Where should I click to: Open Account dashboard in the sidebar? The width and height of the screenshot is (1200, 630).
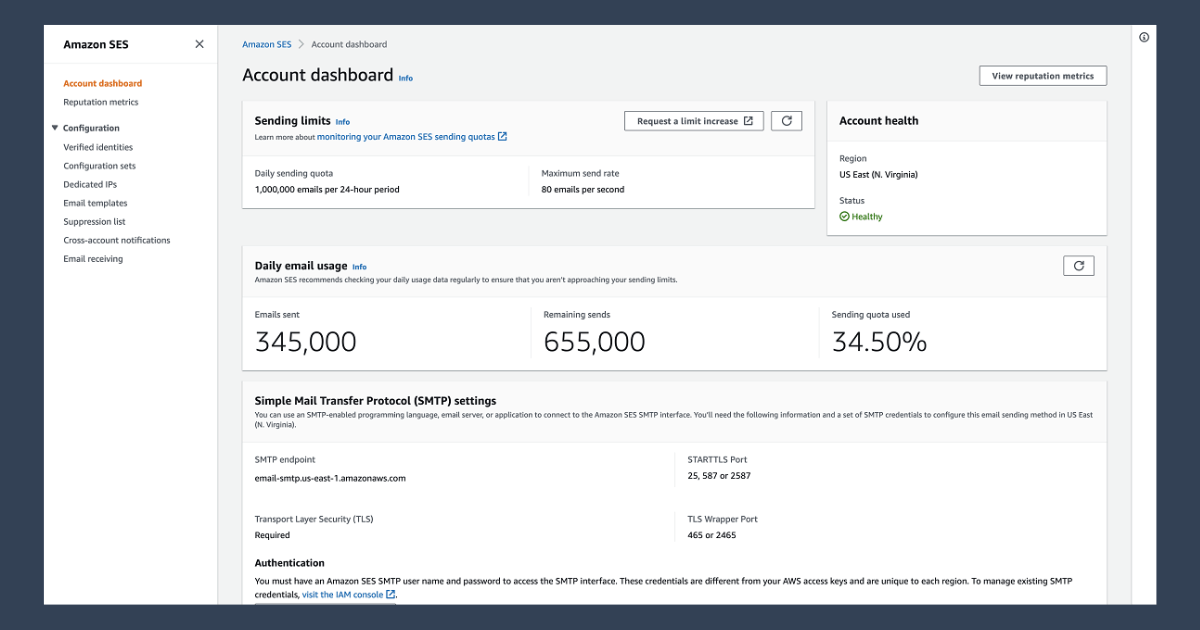(x=103, y=84)
